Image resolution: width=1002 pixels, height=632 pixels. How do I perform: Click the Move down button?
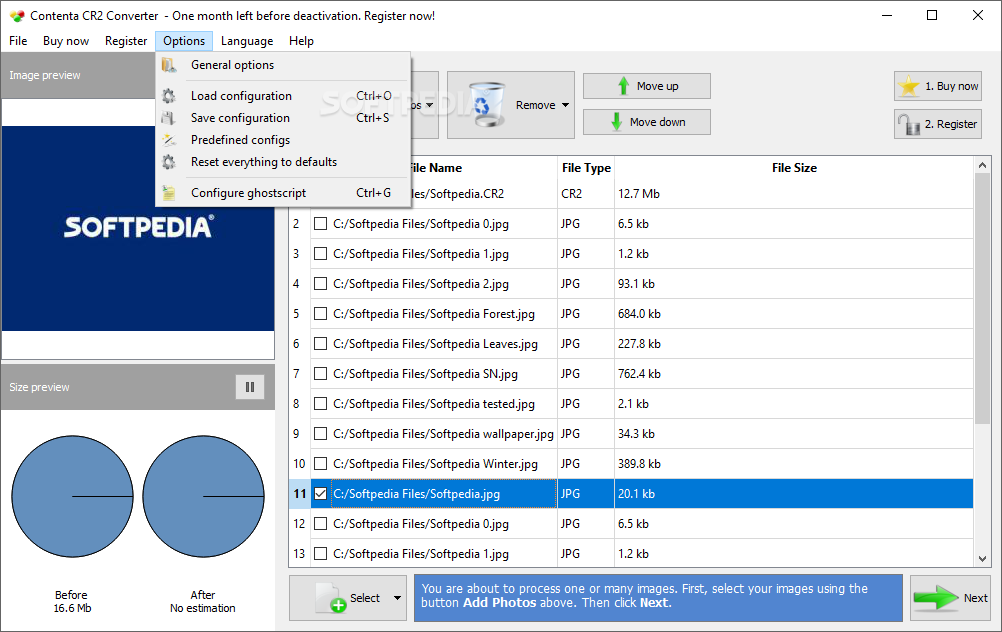coord(647,122)
